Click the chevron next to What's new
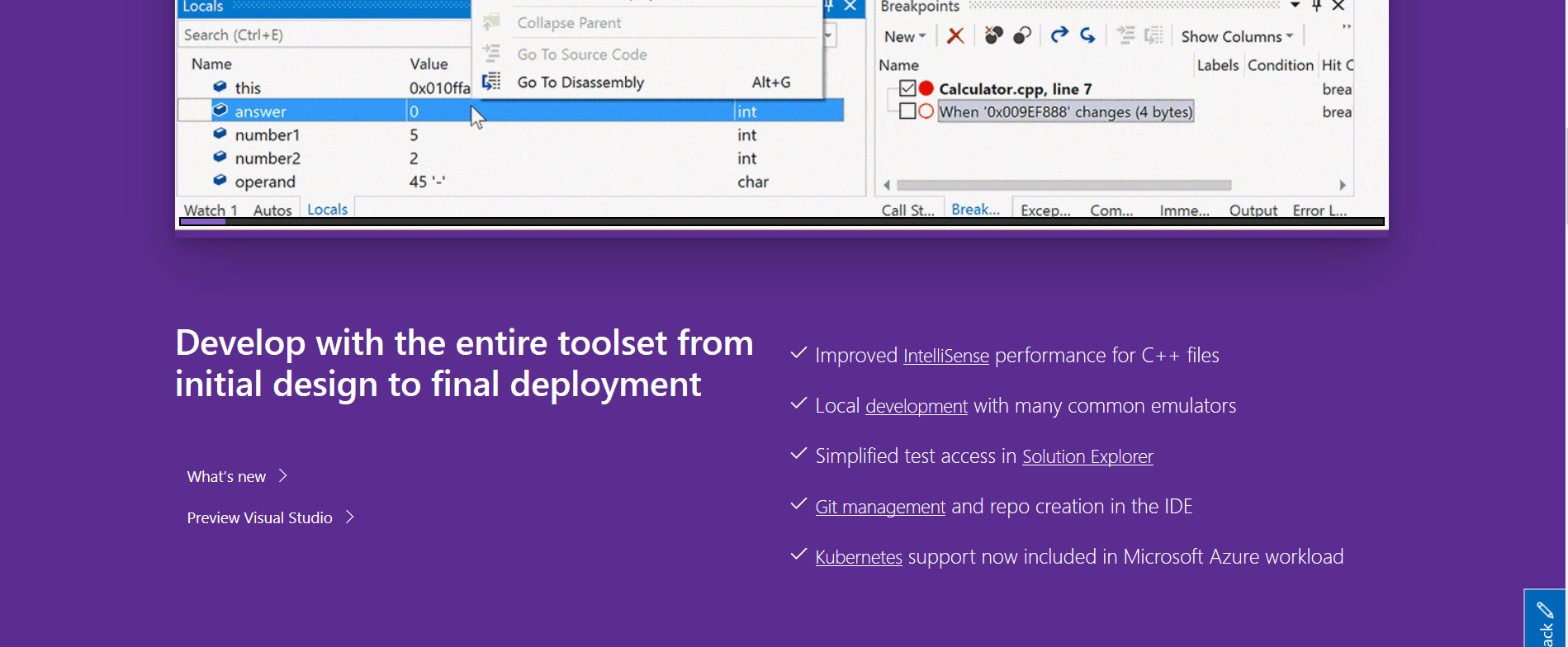Viewport: 1568px width, 647px height. pos(283,476)
